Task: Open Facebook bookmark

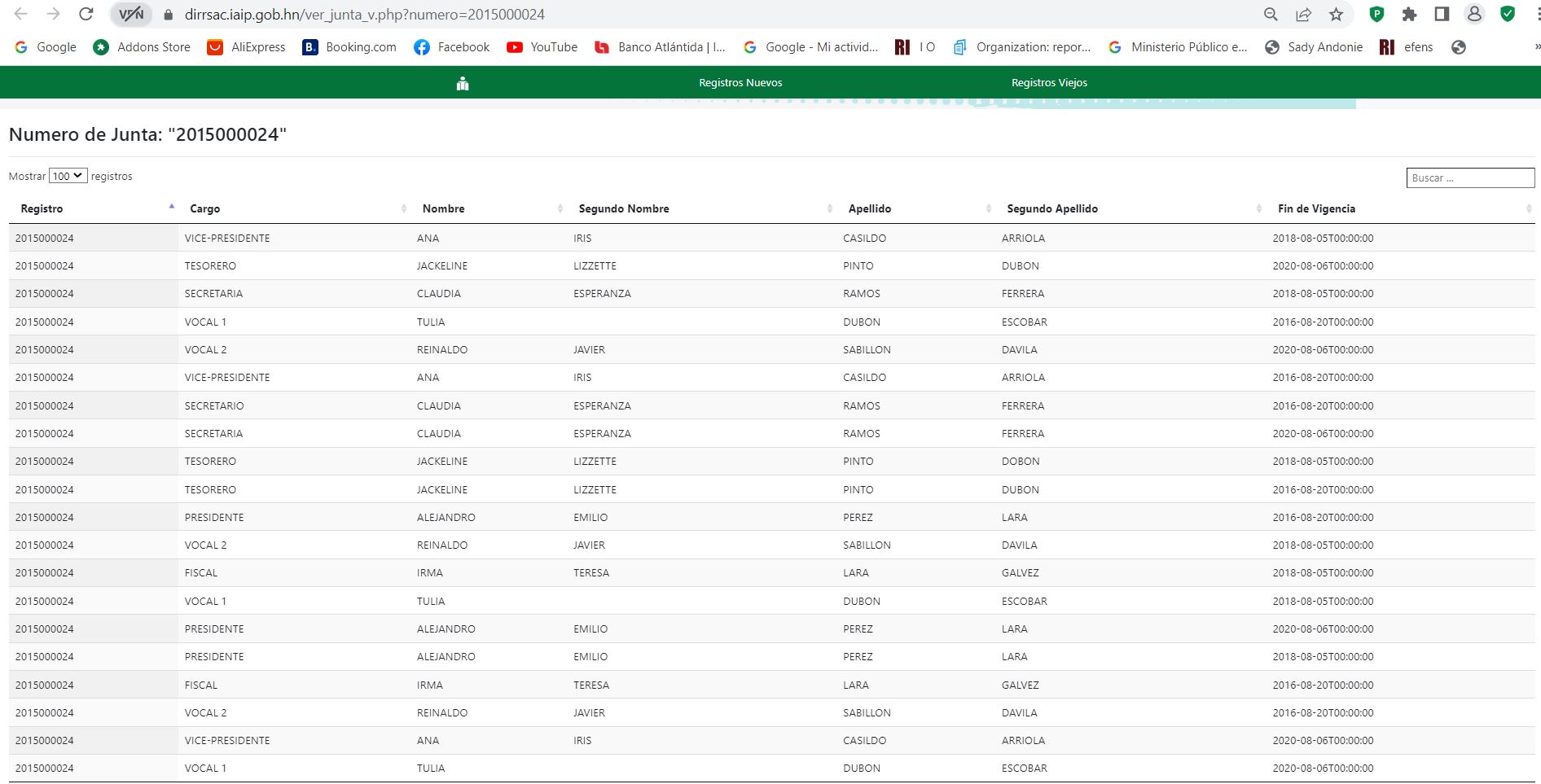Action: pos(452,47)
